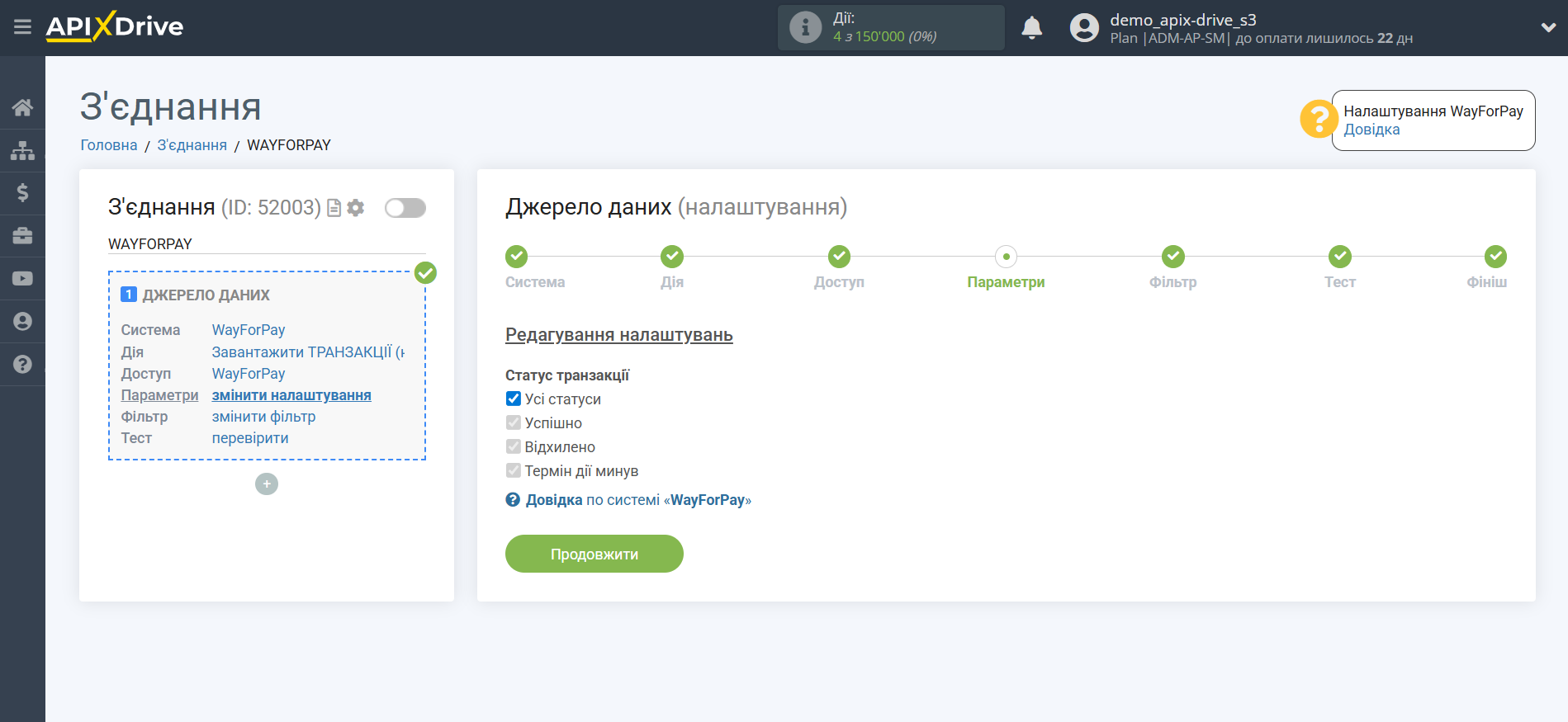Open billing dollar icon in sidebar

pyautogui.click(x=22, y=193)
